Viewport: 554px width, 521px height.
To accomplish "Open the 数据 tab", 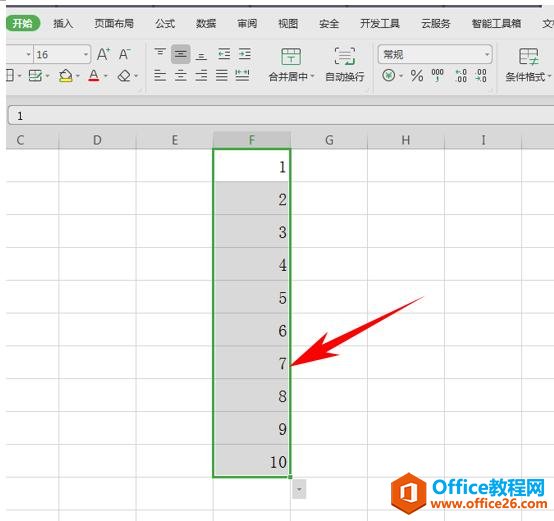I will tap(206, 24).
